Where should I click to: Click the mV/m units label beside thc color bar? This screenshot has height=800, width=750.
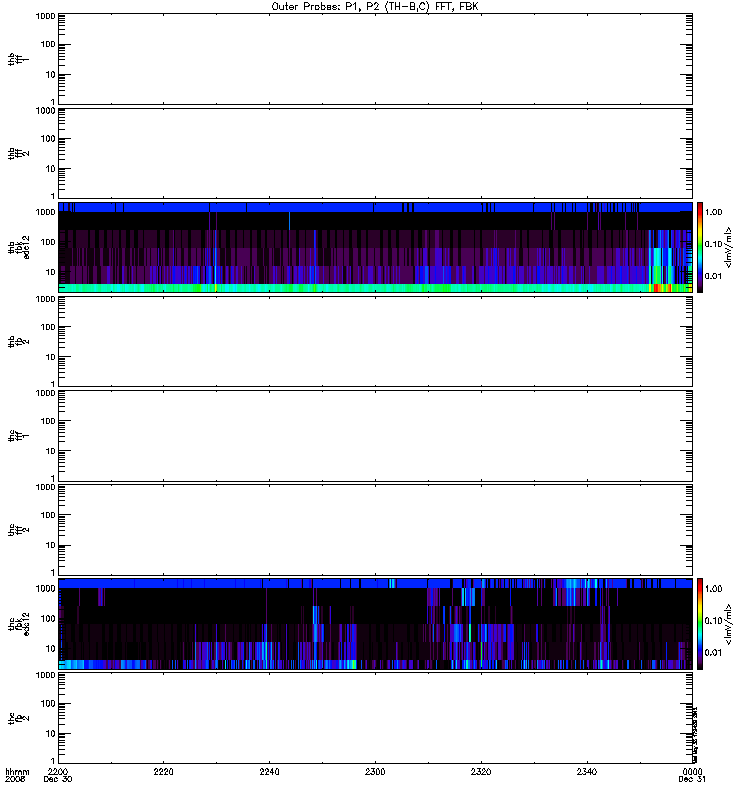coord(729,624)
